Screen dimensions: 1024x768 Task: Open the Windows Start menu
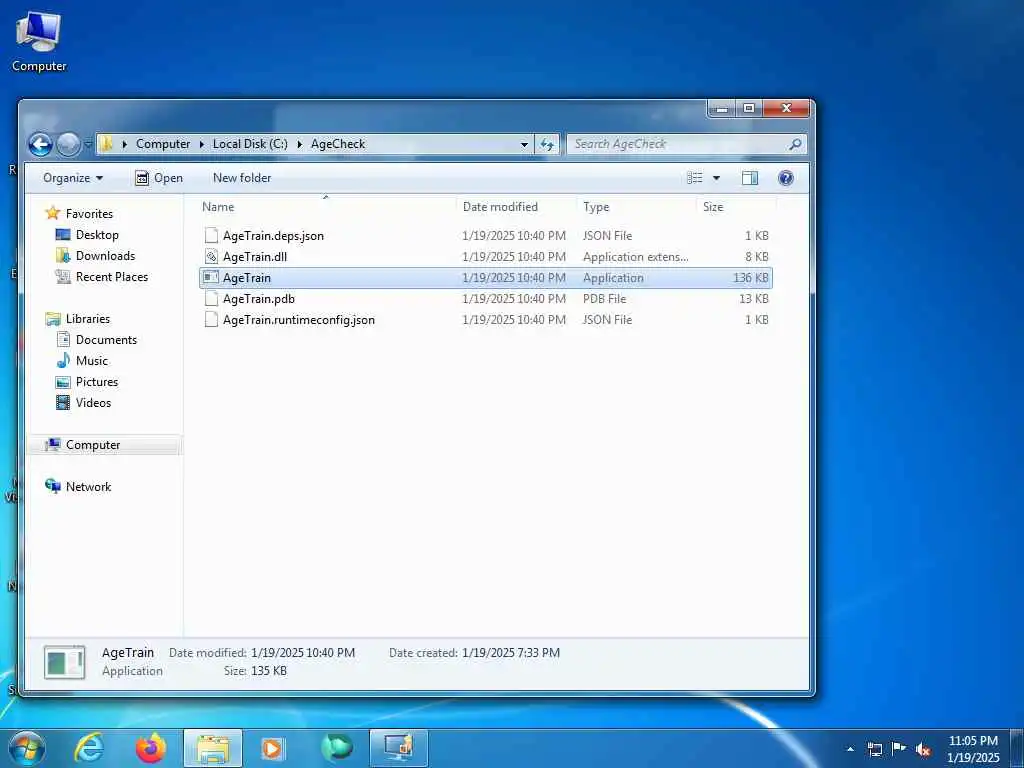26,748
